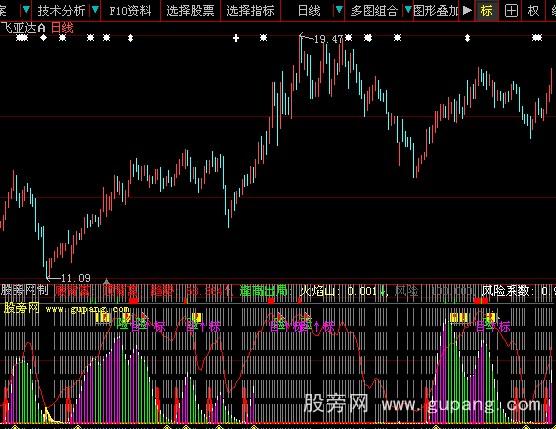Image resolution: width=556 pixels, height=429 pixels.
Task: Click the star marker left of 19.47 label
Action: coord(263,37)
